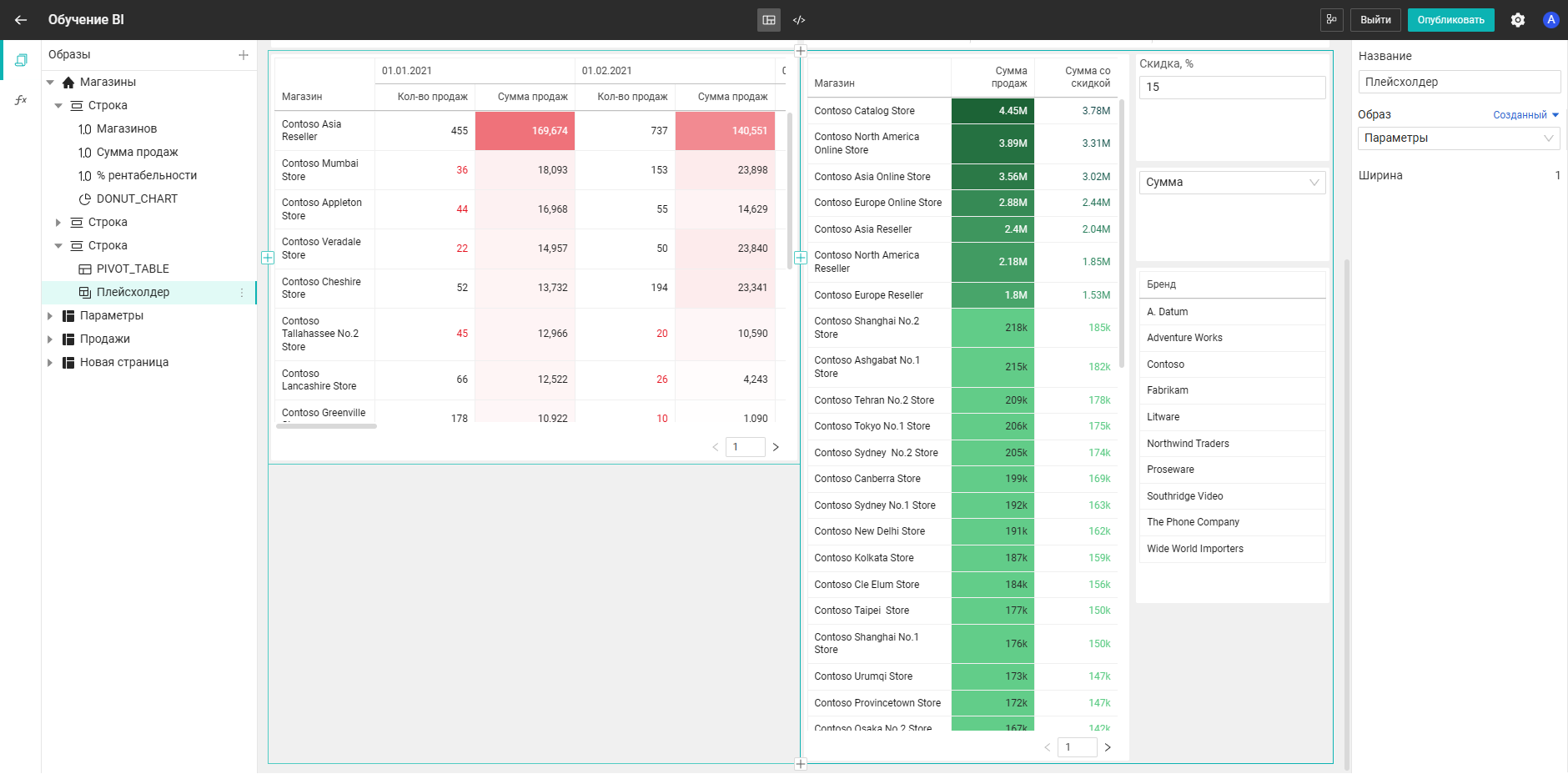The height and width of the screenshot is (774, 1568).
Task: Open the Образ Параметры dropdown
Action: 1459,138
